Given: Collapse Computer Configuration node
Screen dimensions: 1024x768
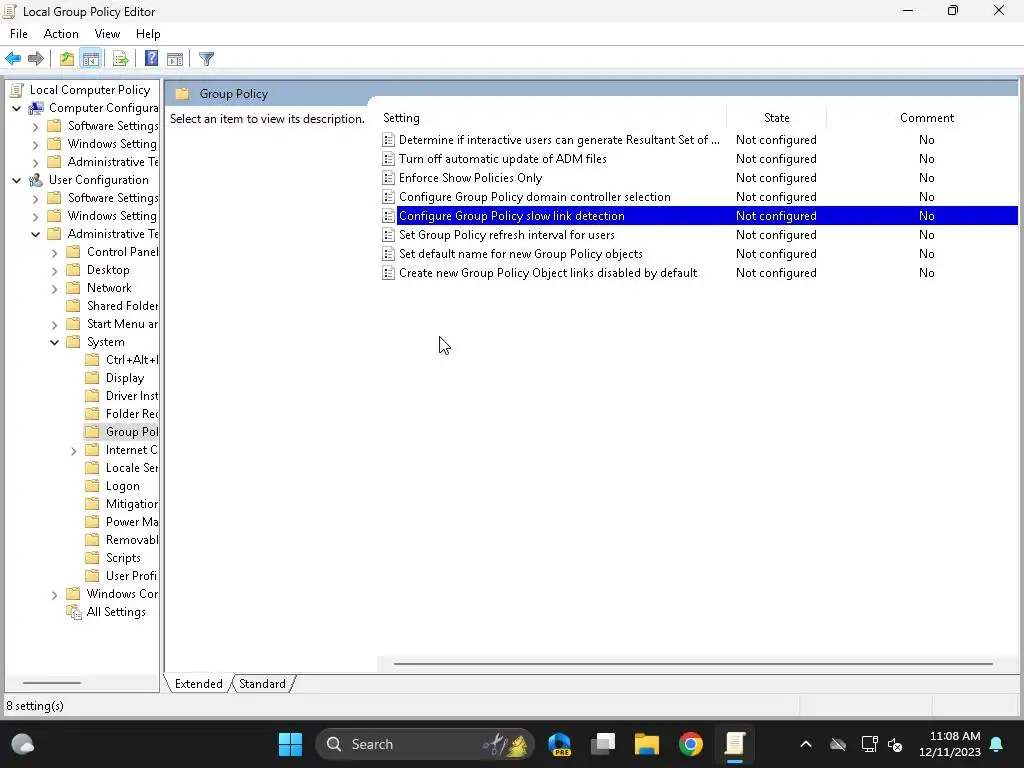Looking at the screenshot, I should pos(17,108).
